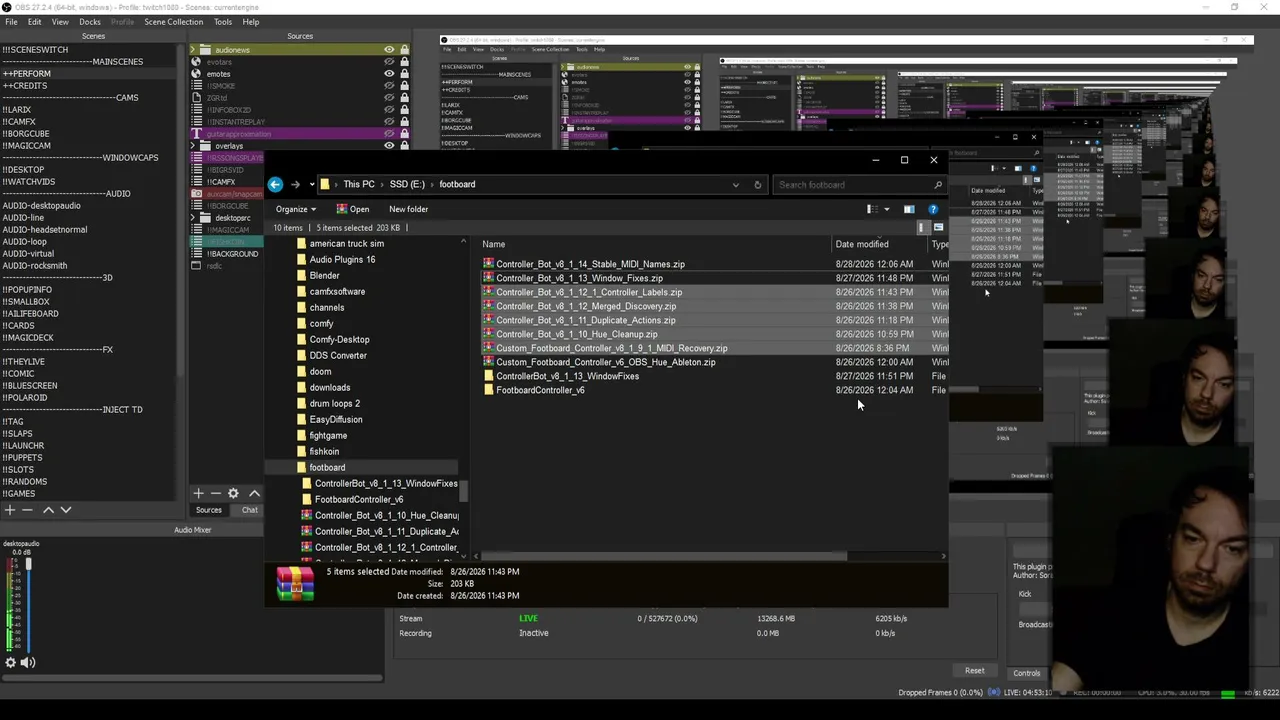Unlock the audionews source lock

tap(404, 50)
